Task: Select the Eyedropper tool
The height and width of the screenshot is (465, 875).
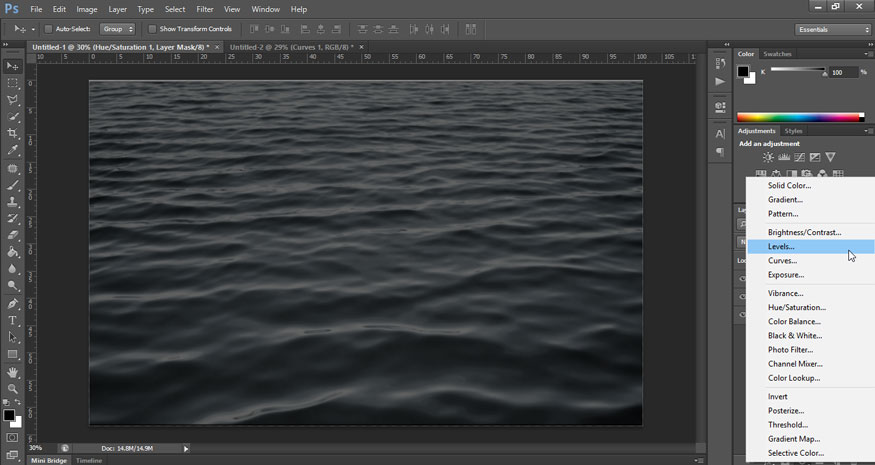Action: [13, 150]
